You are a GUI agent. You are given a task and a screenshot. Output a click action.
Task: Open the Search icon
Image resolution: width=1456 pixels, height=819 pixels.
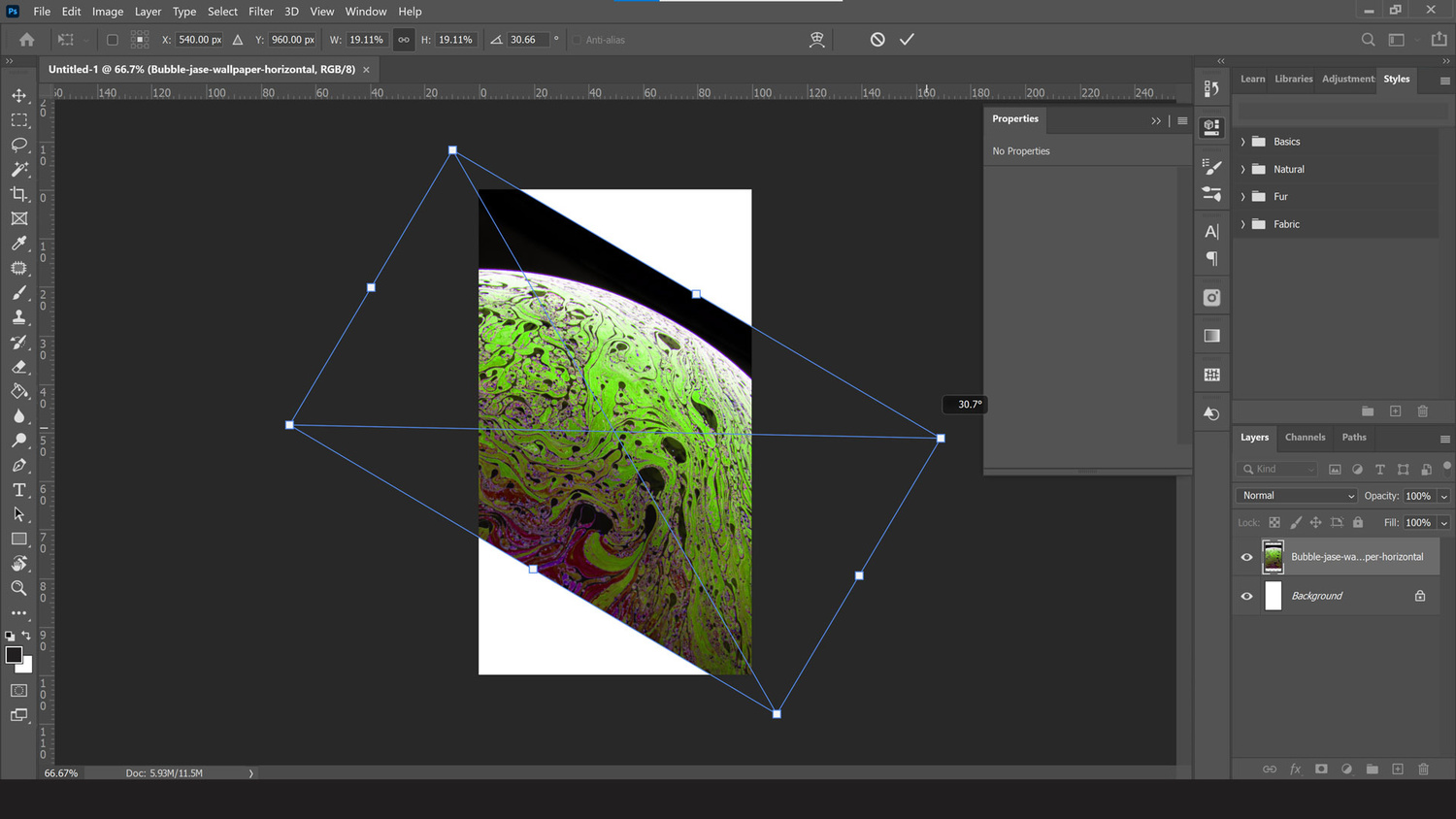(1368, 40)
